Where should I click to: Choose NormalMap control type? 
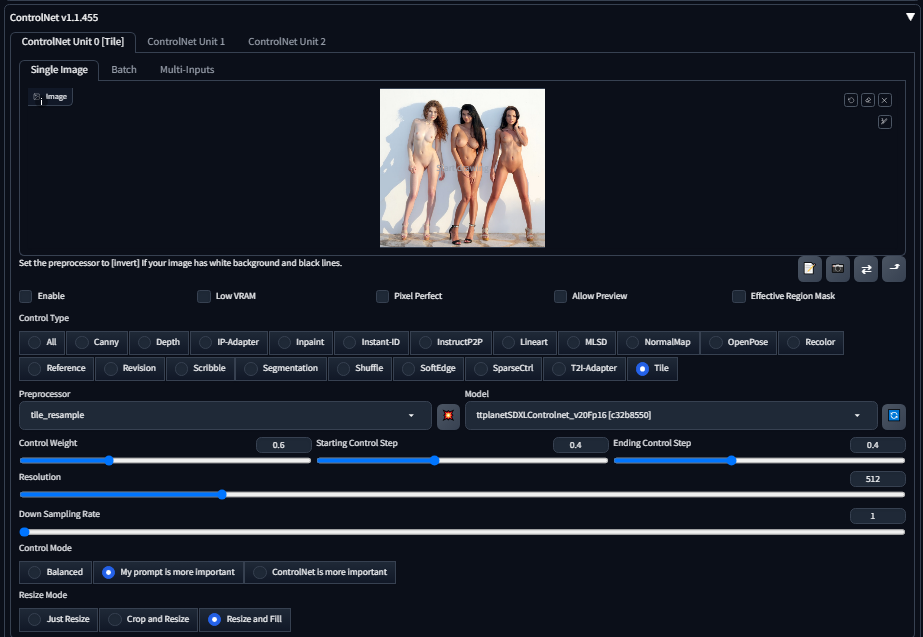click(x=659, y=343)
